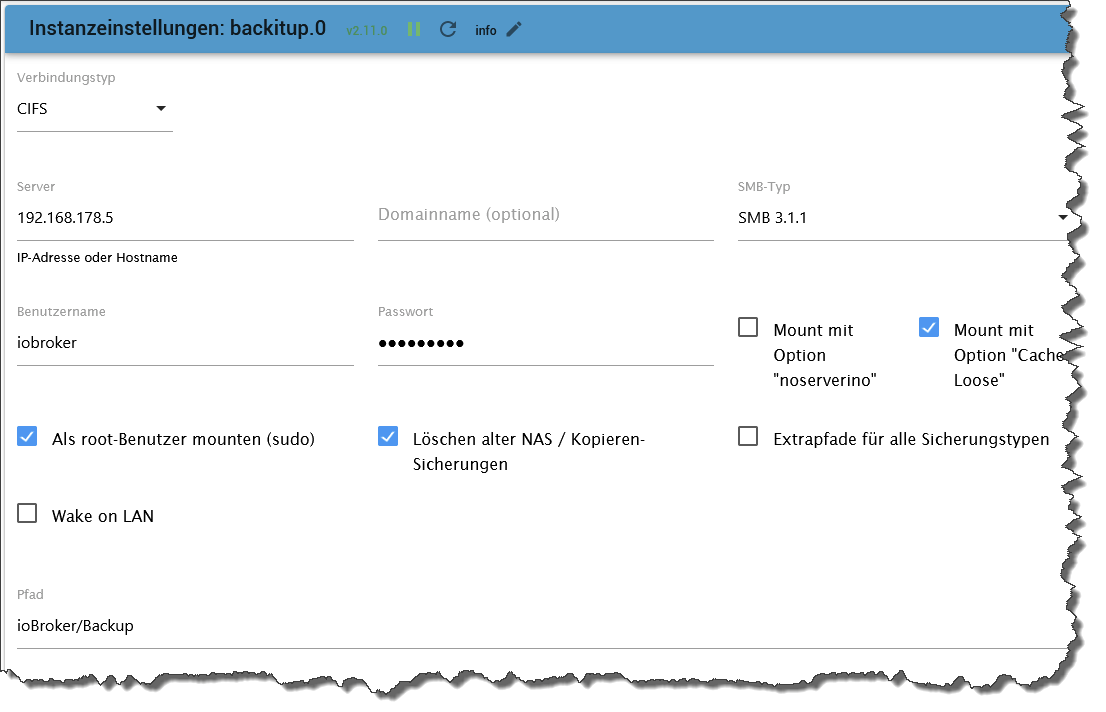Open the Verbindungstyp CIFS dropdown
This screenshot has width=1106, height=712.
pos(94,110)
